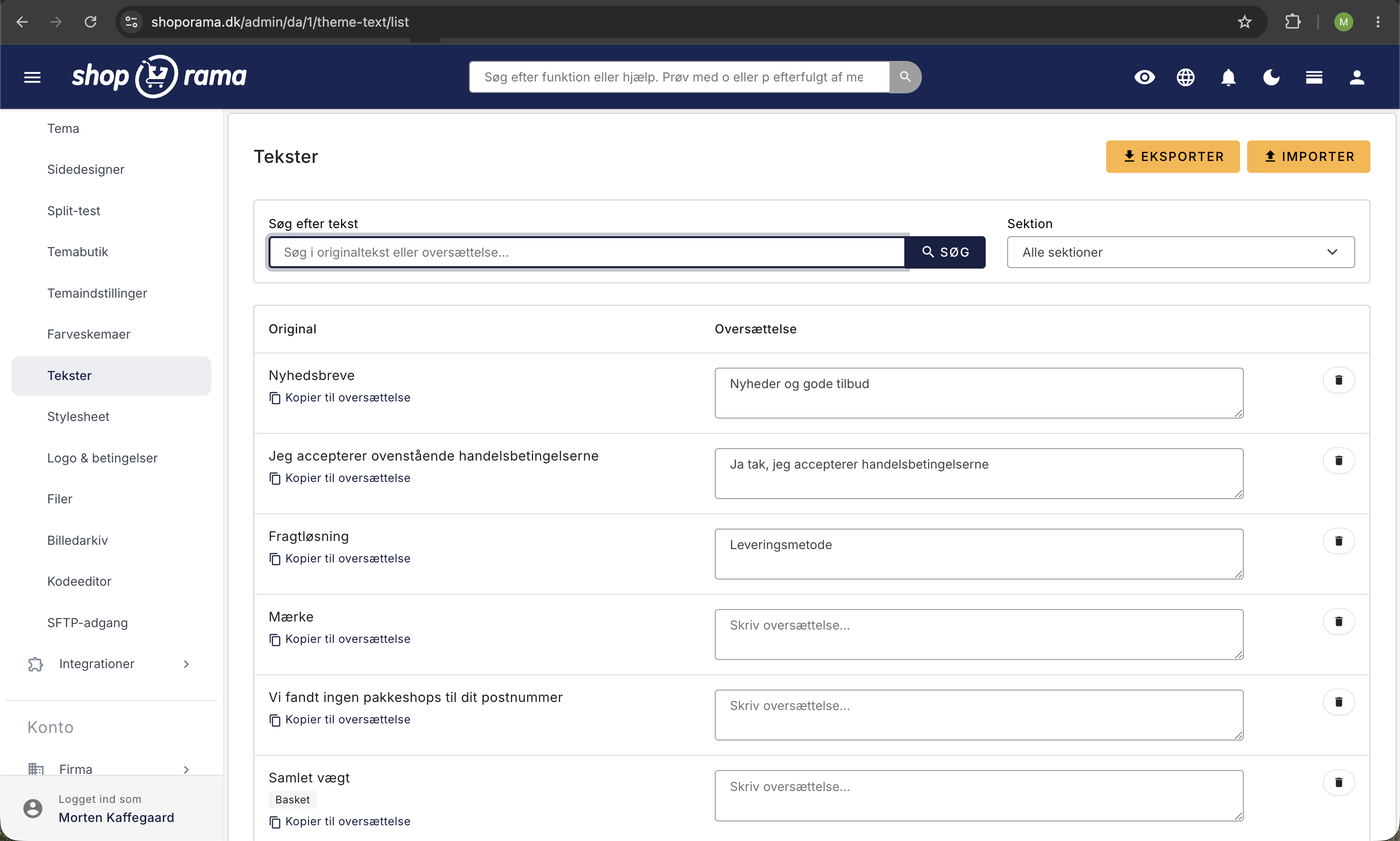Open Sidedesigner in sidebar
This screenshot has width=1400, height=841.
tap(86, 170)
